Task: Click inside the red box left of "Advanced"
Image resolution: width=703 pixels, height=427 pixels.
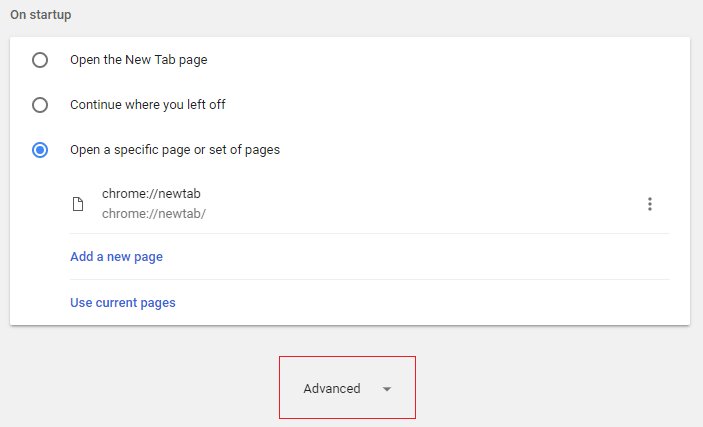Action: (x=291, y=389)
